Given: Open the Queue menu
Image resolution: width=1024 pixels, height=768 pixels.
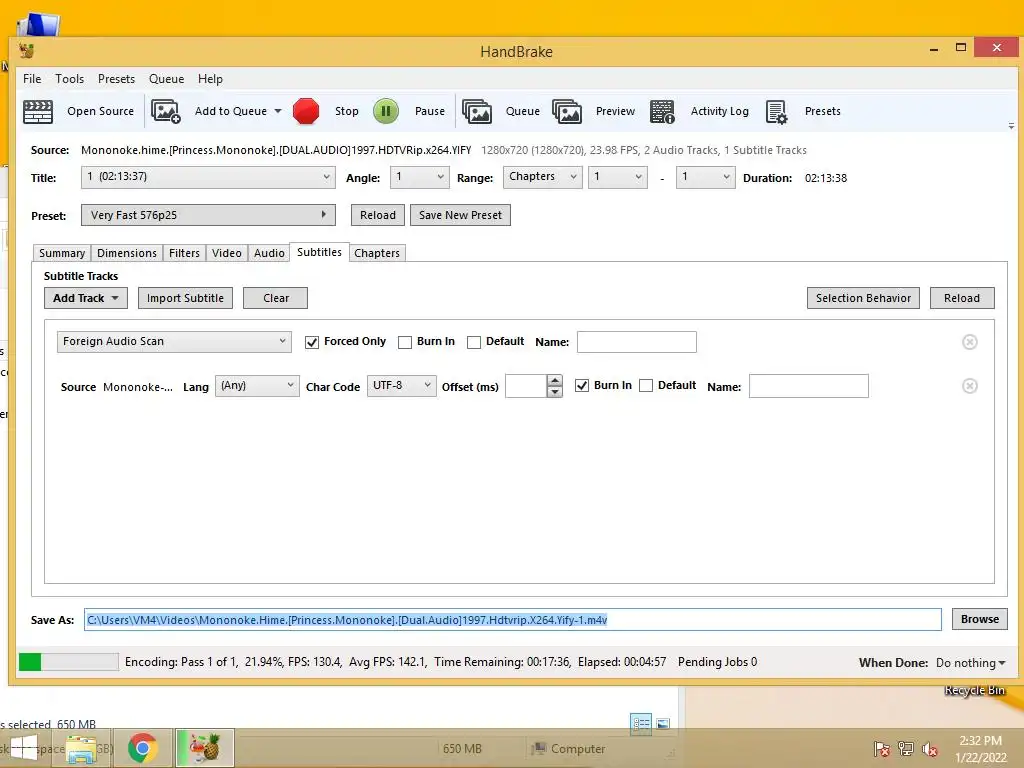Looking at the screenshot, I should (167, 78).
